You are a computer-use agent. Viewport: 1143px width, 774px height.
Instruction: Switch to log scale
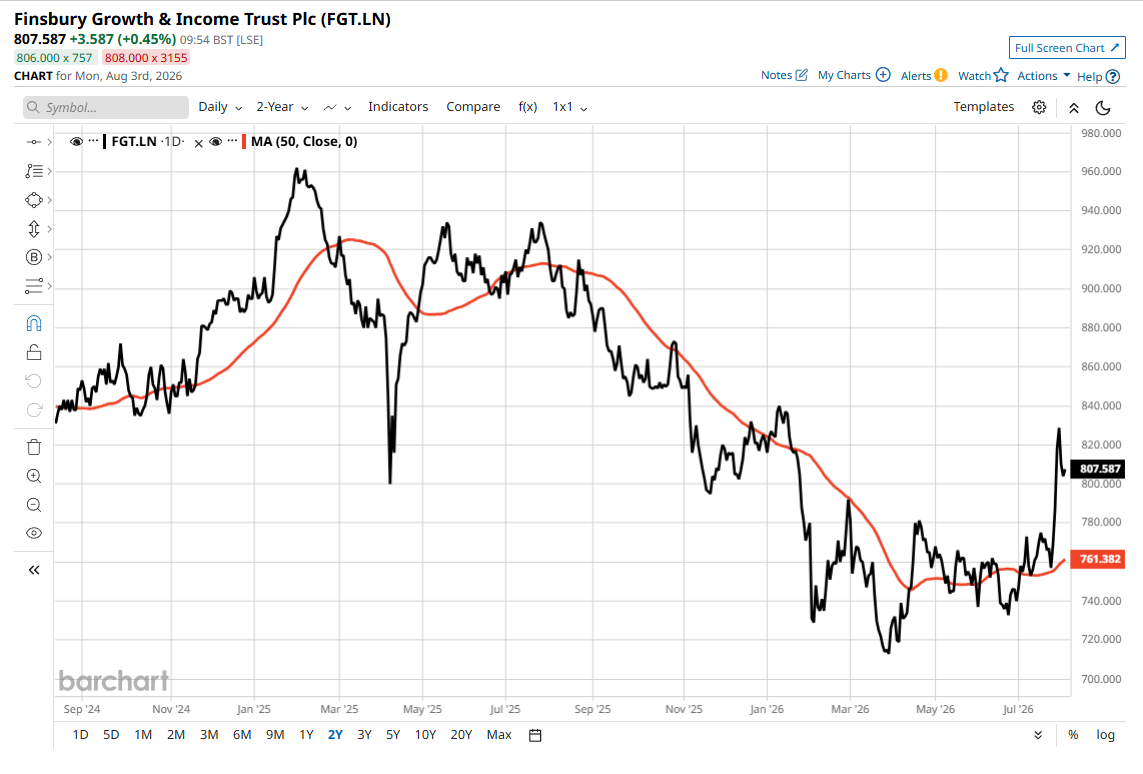[1106, 735]
